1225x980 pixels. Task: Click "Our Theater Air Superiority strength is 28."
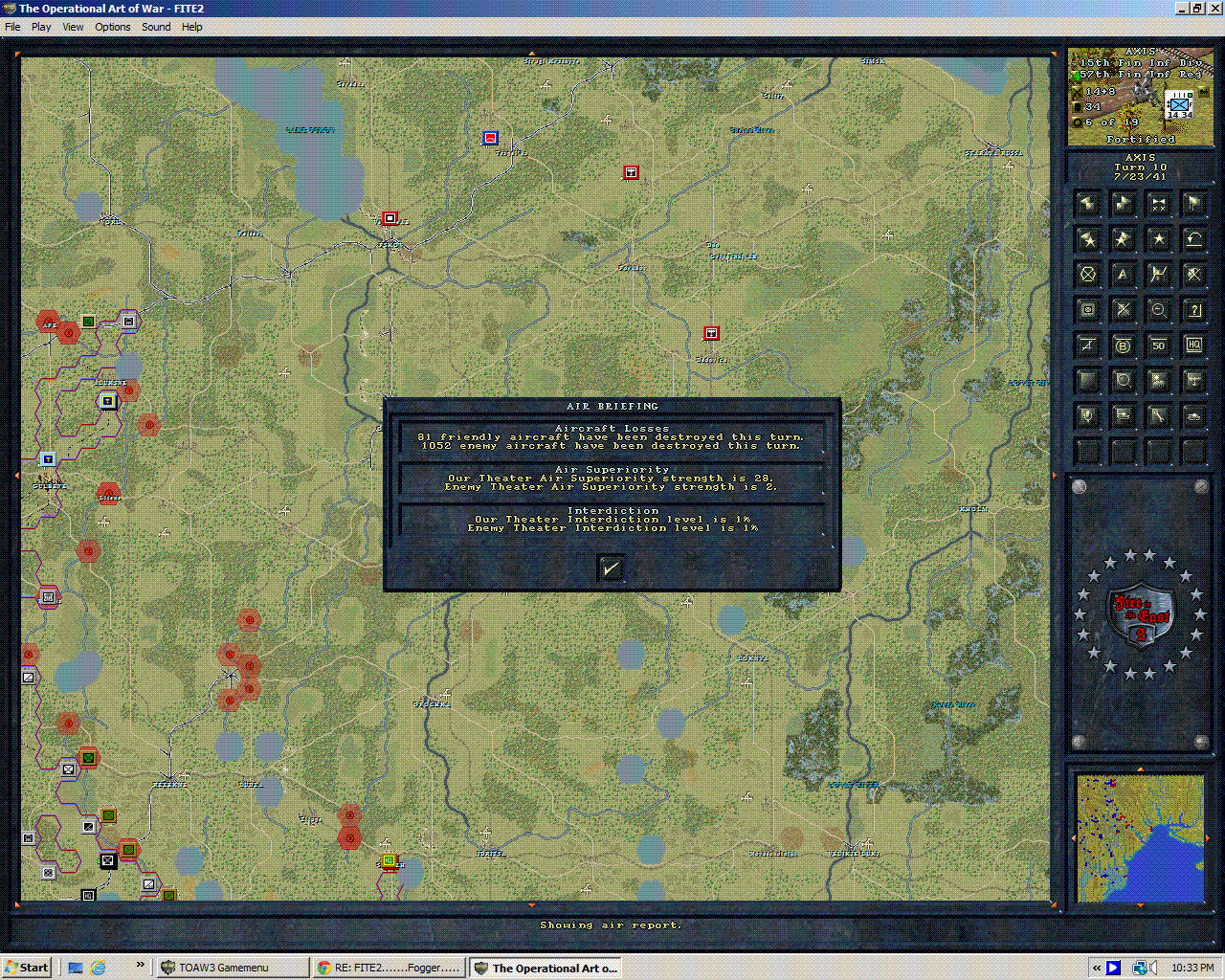611,479
